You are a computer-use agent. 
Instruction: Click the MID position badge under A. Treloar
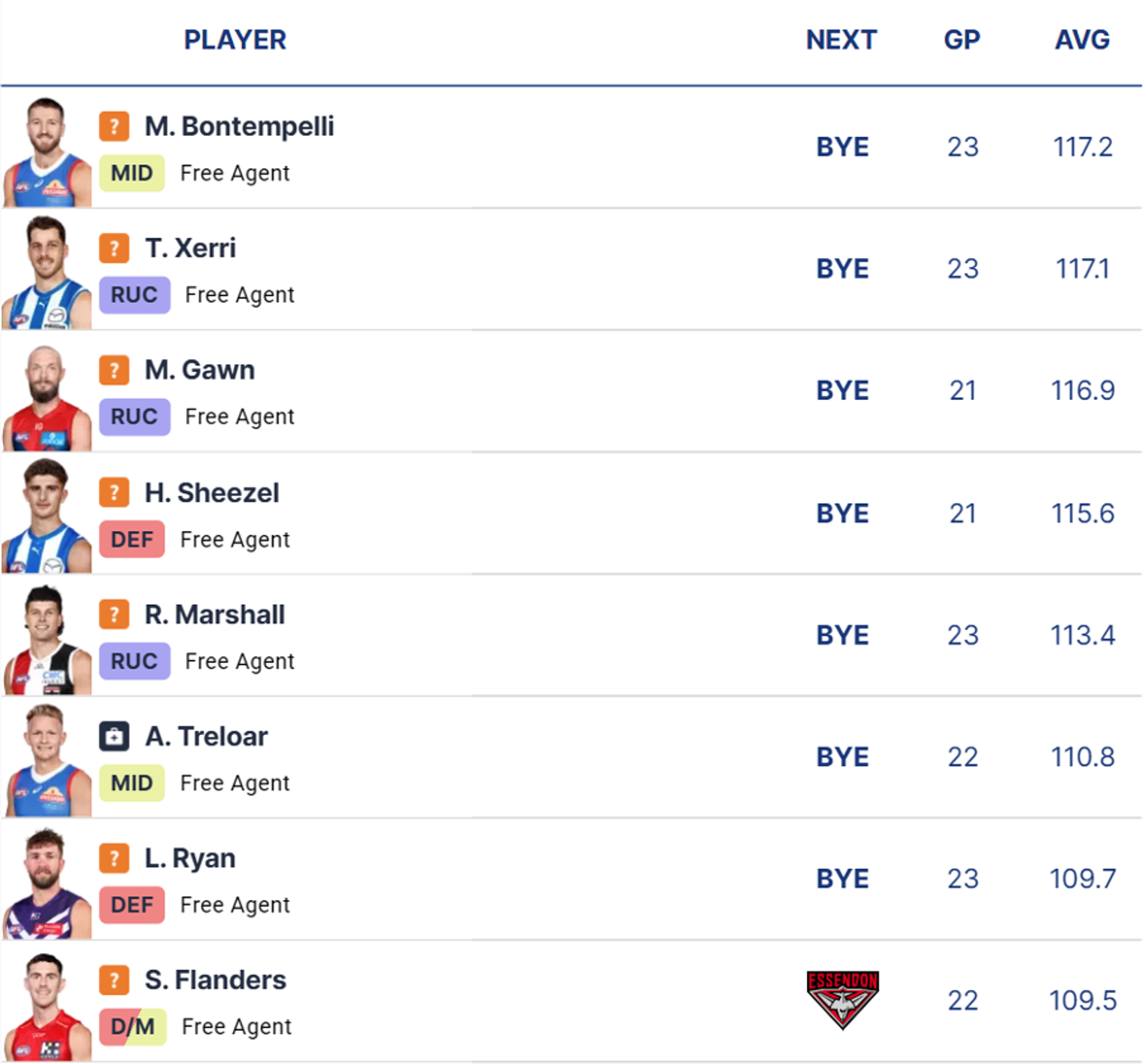(132, 783)
